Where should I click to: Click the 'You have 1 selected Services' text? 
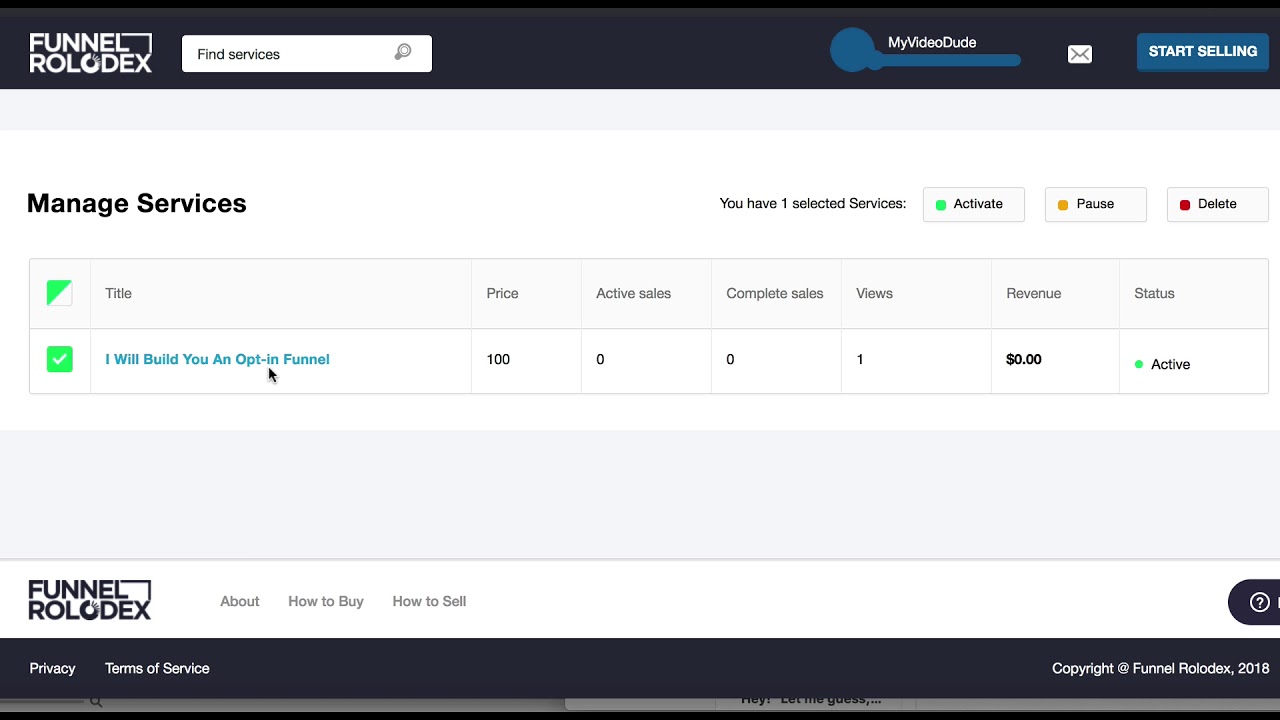[x=813, y=203]
